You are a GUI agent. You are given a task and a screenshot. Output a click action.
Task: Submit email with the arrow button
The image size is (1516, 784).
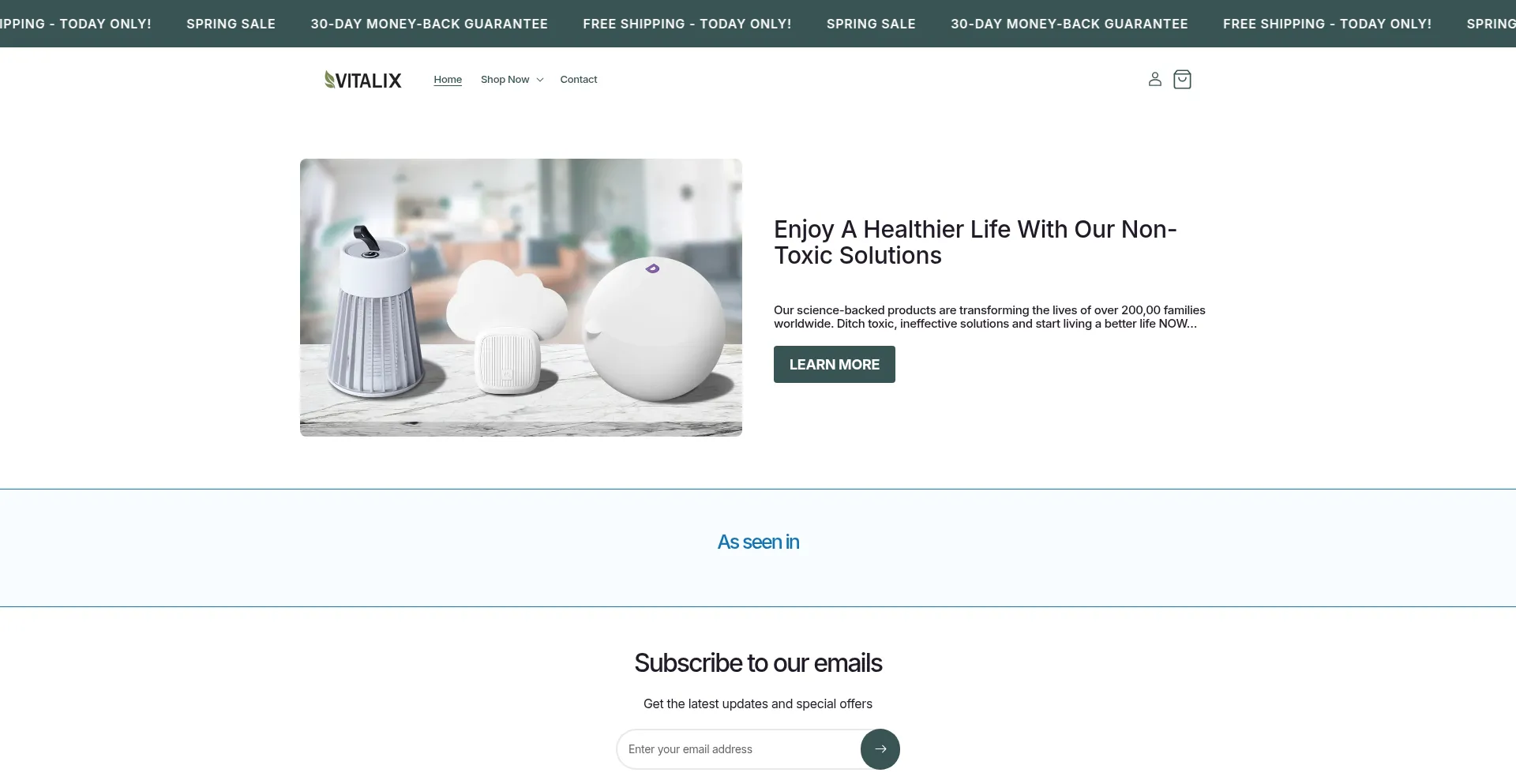point(880,748)
